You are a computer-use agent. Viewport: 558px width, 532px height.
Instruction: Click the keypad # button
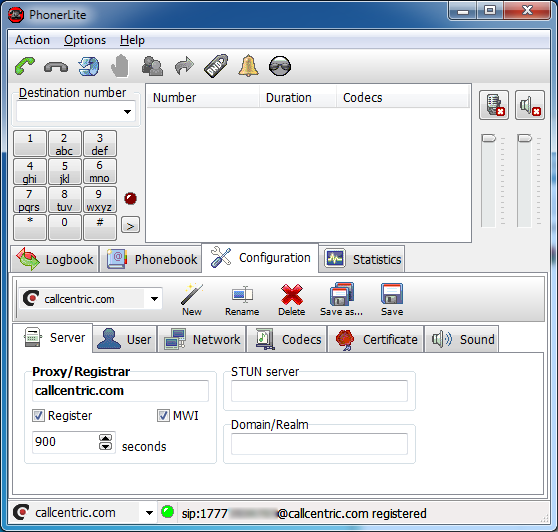(x=100, y=227)
